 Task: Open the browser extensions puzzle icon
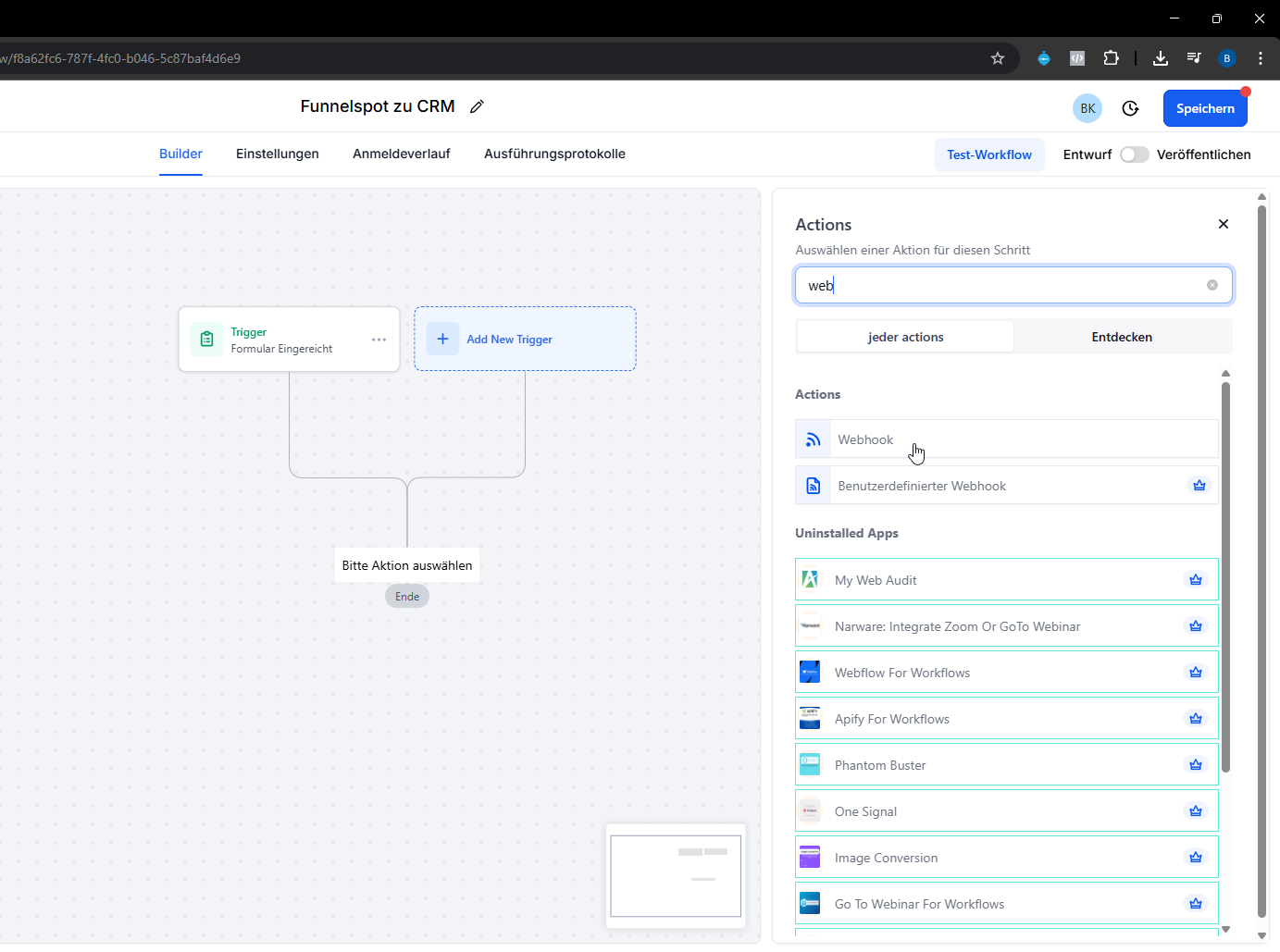coord(1111,58)
